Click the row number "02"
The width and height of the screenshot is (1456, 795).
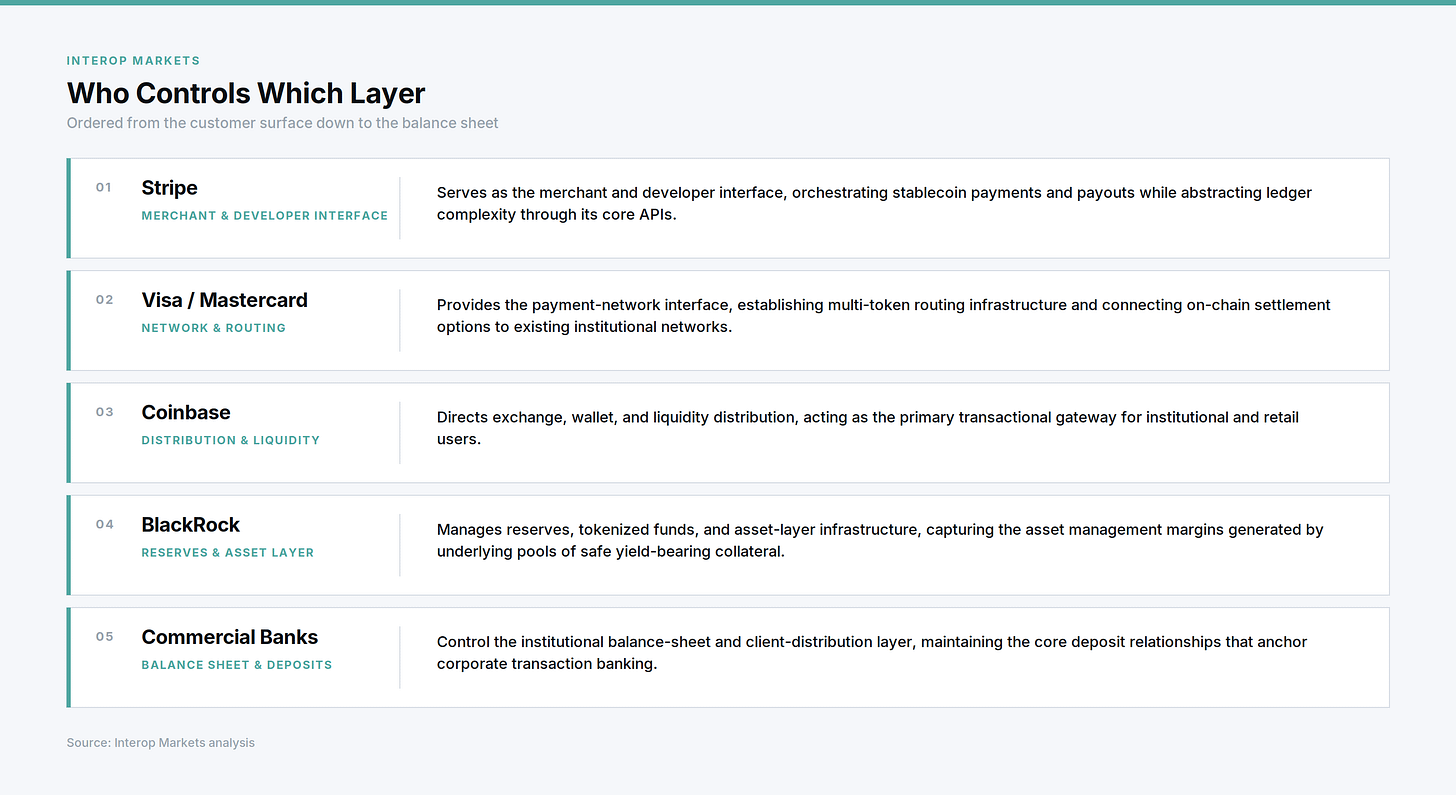point(105,299)
